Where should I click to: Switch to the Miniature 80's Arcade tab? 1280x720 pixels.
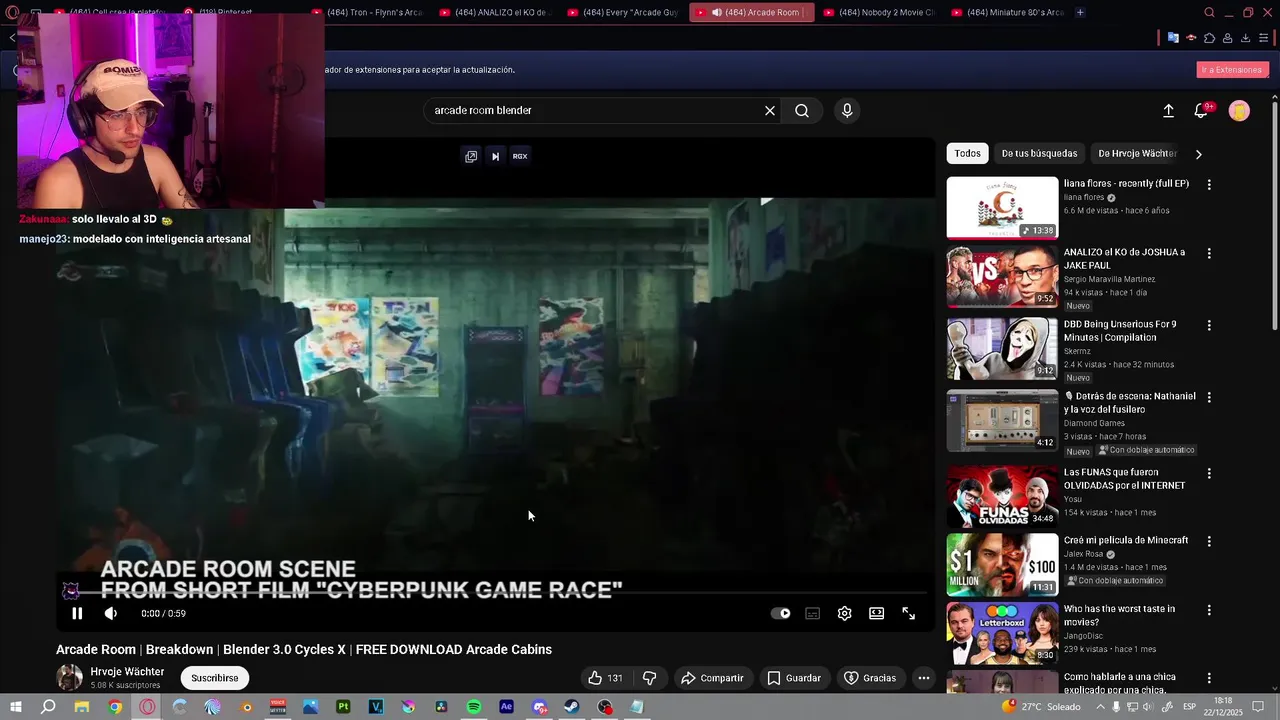1006,12
